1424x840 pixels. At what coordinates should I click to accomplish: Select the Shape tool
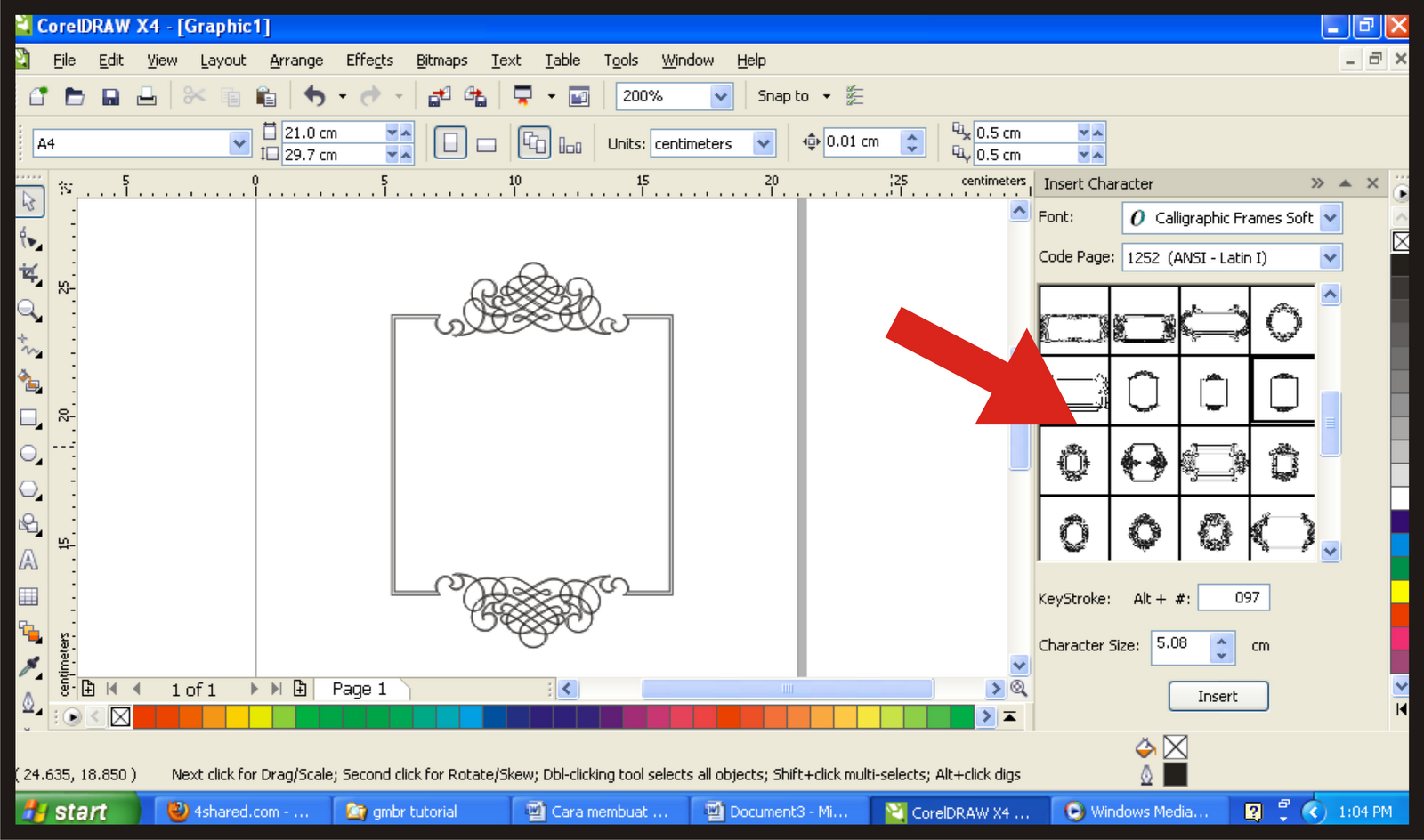point(29,238)
